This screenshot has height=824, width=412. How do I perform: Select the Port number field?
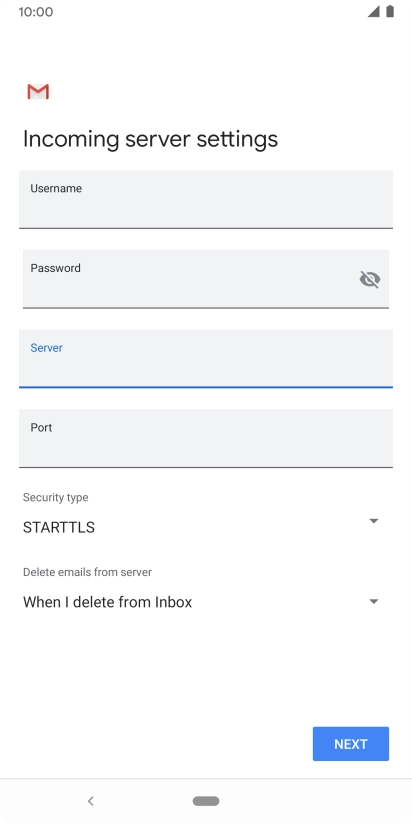(206, 438)
